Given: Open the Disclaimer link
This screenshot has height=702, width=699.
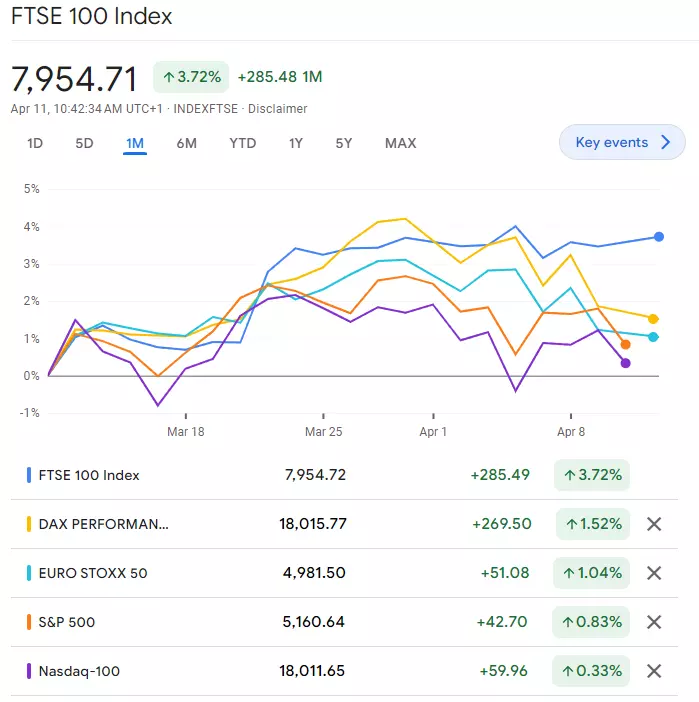Looking at the screenshot, I should [x=278, y=109].
